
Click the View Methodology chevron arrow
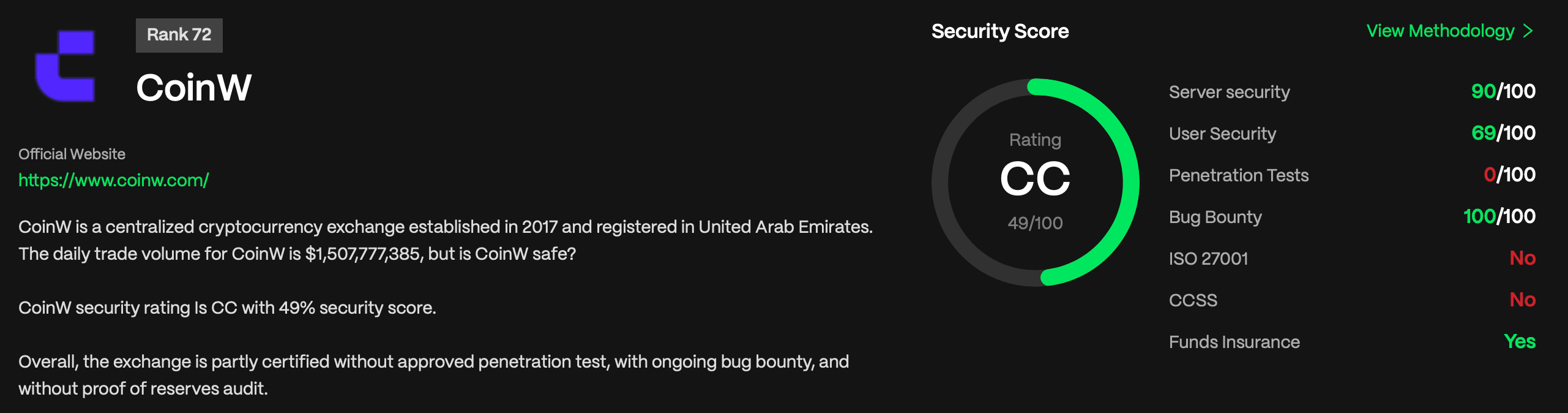coord(1528,31)
